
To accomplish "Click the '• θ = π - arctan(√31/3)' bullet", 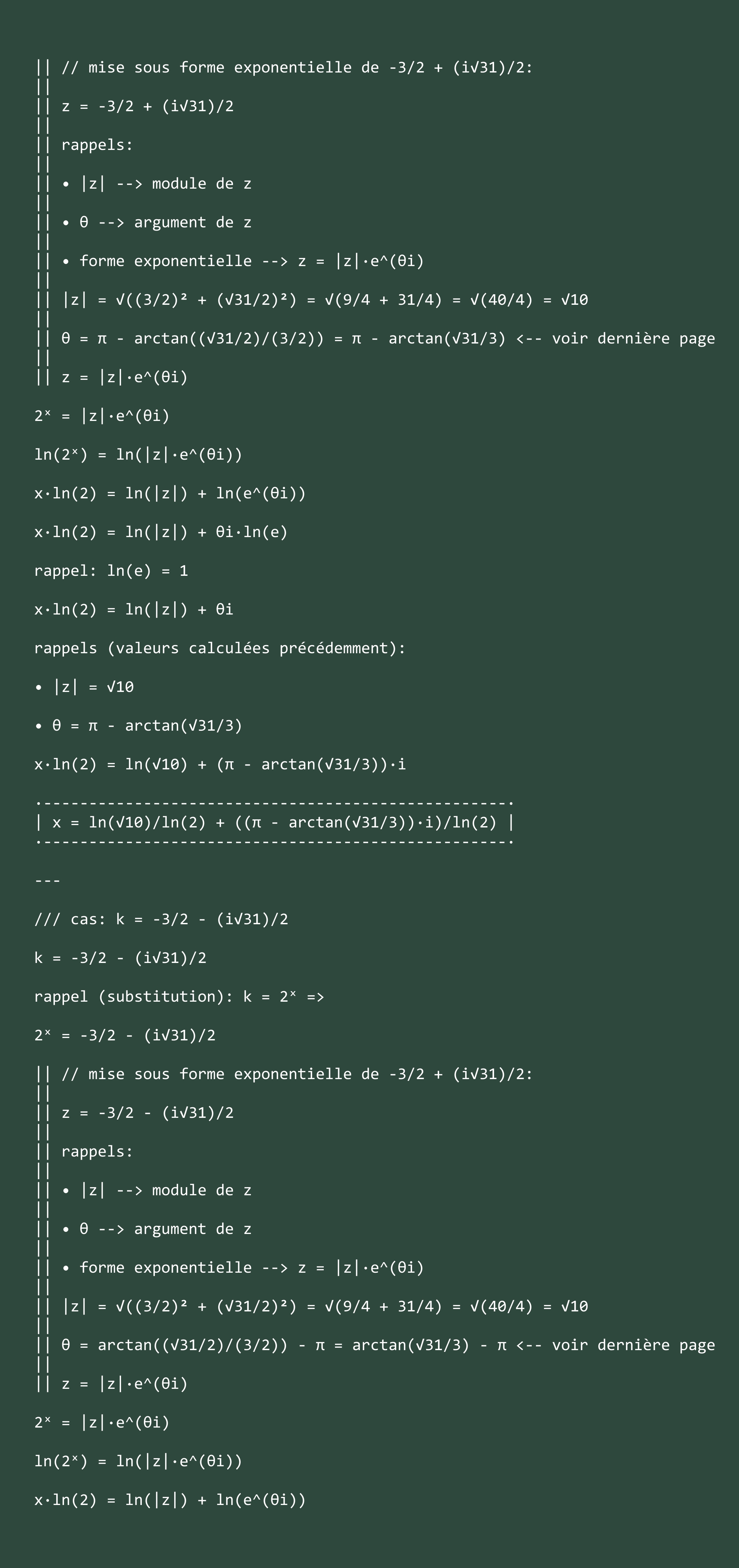I will coord(138,725).
